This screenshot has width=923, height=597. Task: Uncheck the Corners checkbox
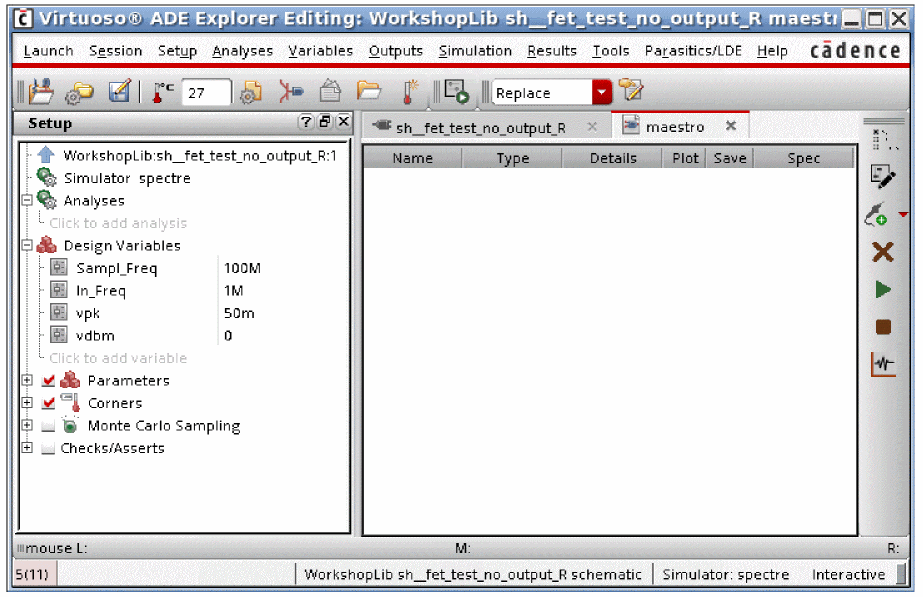pos(49,403)
